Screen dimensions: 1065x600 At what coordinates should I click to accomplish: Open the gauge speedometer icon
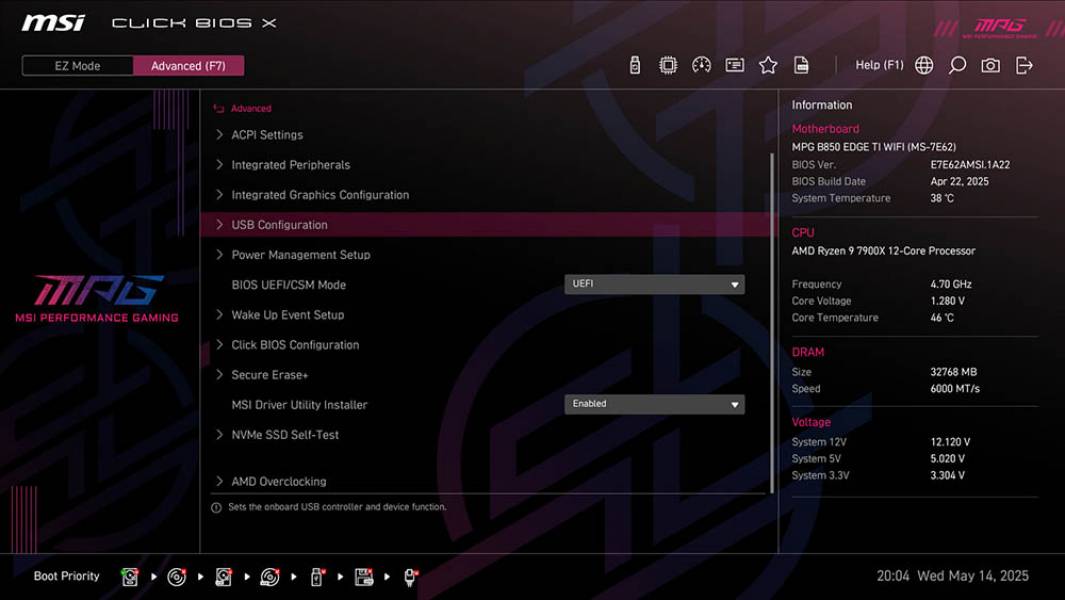[701, 65]
